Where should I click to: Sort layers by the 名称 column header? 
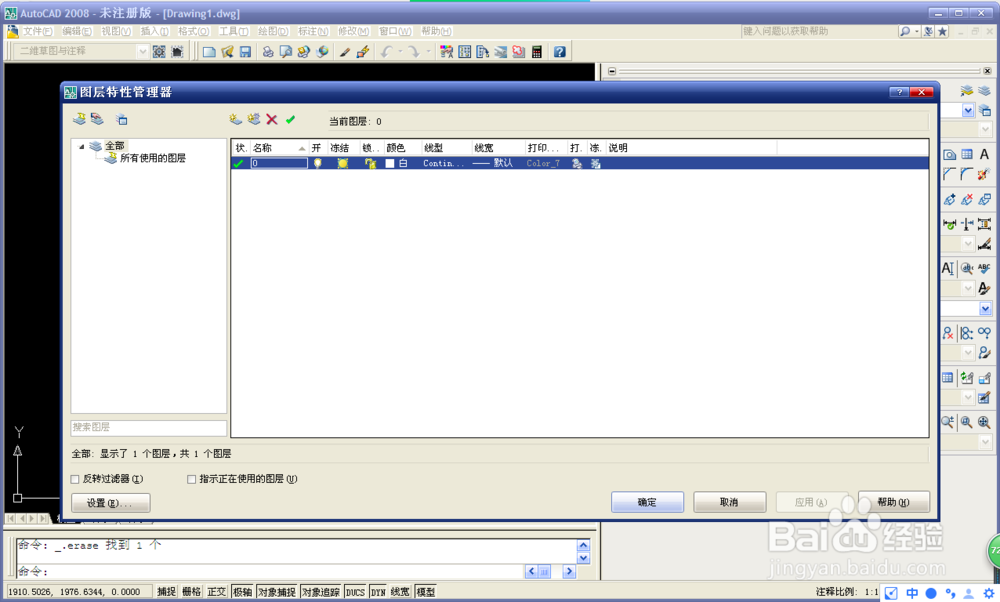click(279, 148)
